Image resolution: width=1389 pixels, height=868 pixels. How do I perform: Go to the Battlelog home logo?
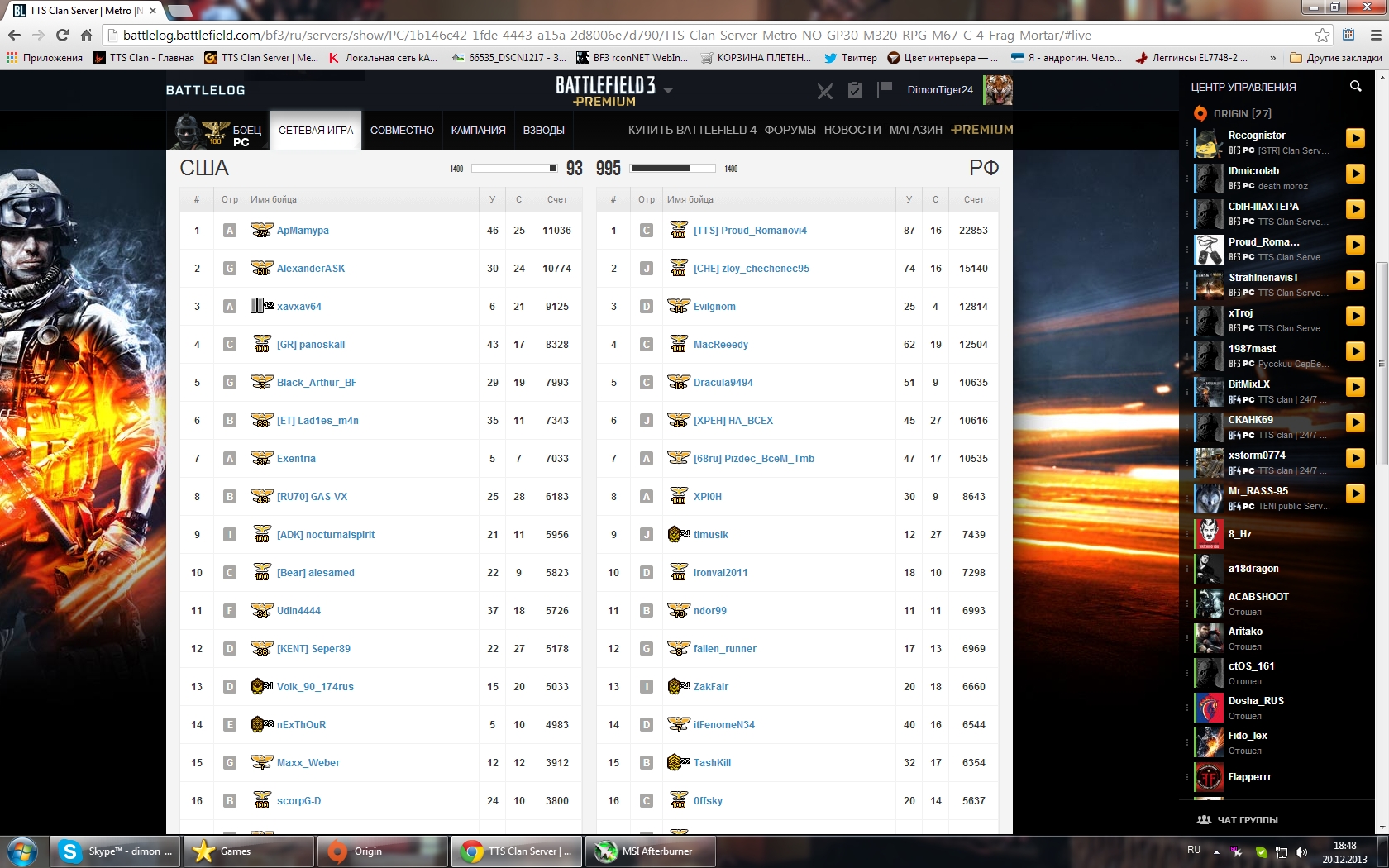coord(205,90)
